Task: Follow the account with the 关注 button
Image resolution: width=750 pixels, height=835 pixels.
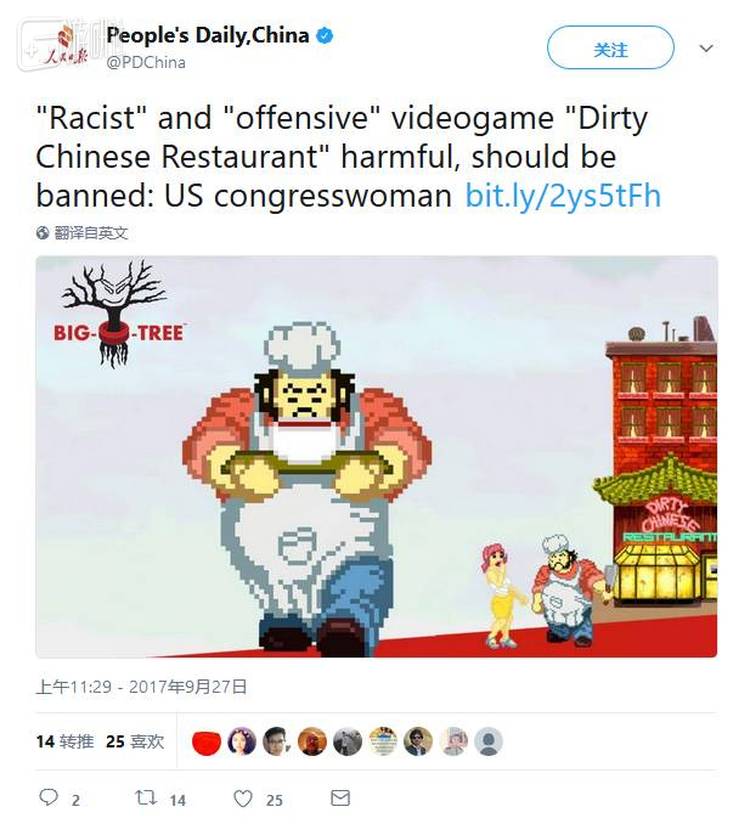Action: [610, 48]
